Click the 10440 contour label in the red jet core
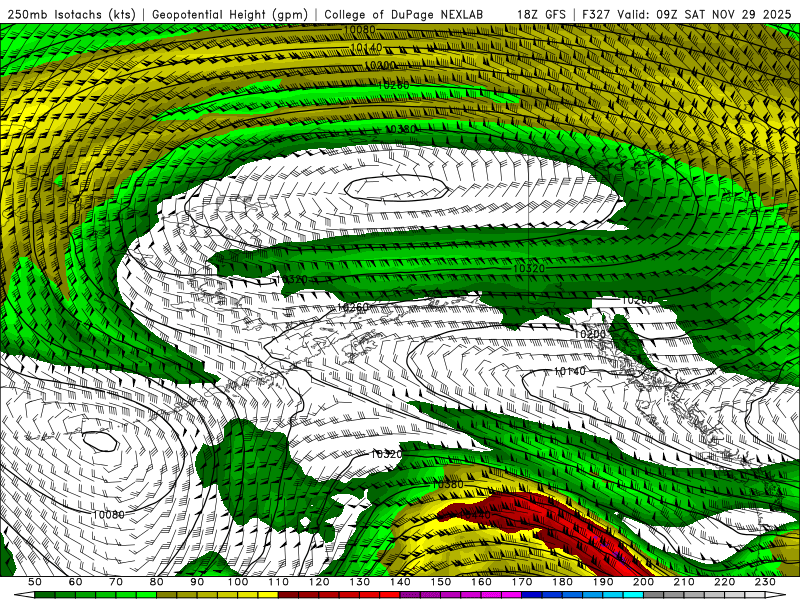Viewport: 800px width, 600px height. (474, 514)
